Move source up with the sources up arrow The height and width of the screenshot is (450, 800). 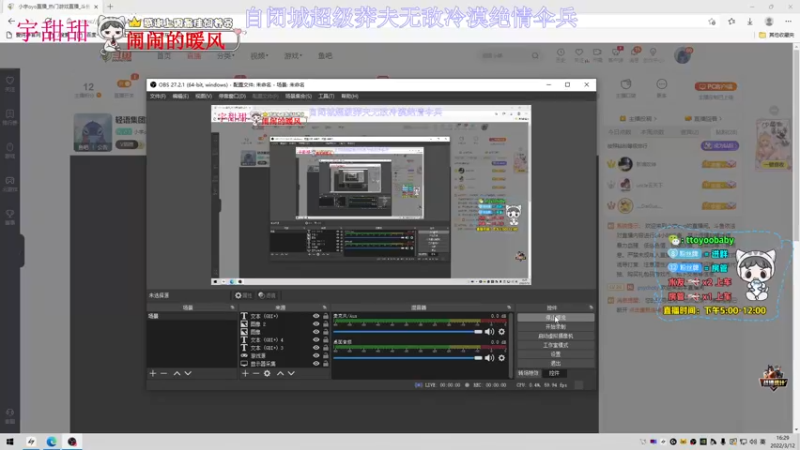[x=280, y=373]
